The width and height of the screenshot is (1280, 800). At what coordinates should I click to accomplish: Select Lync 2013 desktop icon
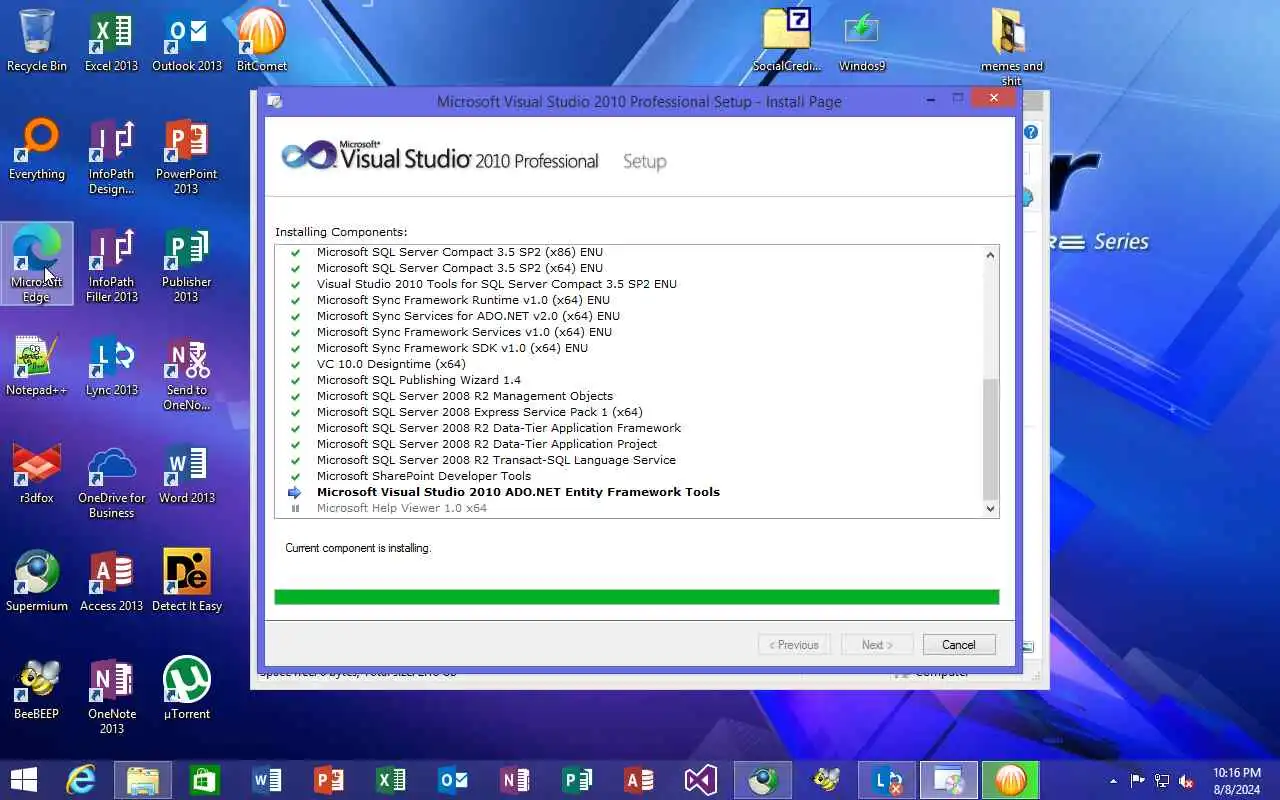click(x=111, y=366)
